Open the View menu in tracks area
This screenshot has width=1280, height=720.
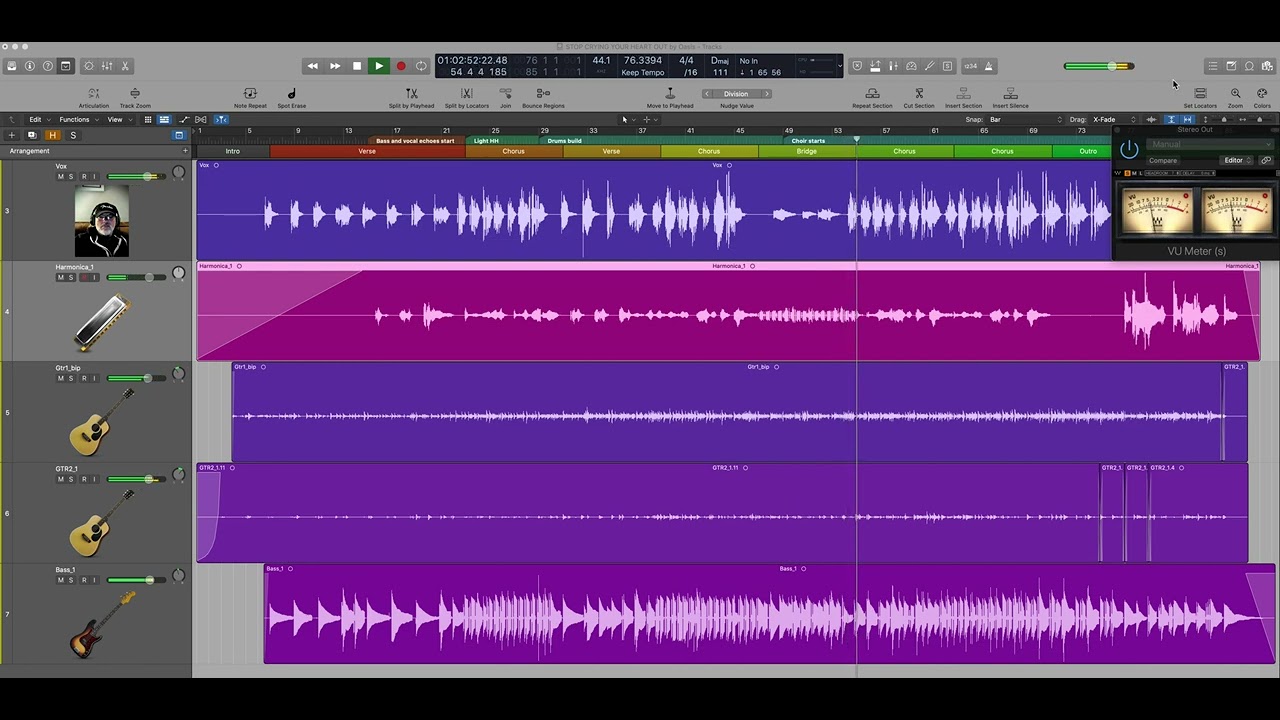pos(118,119)
